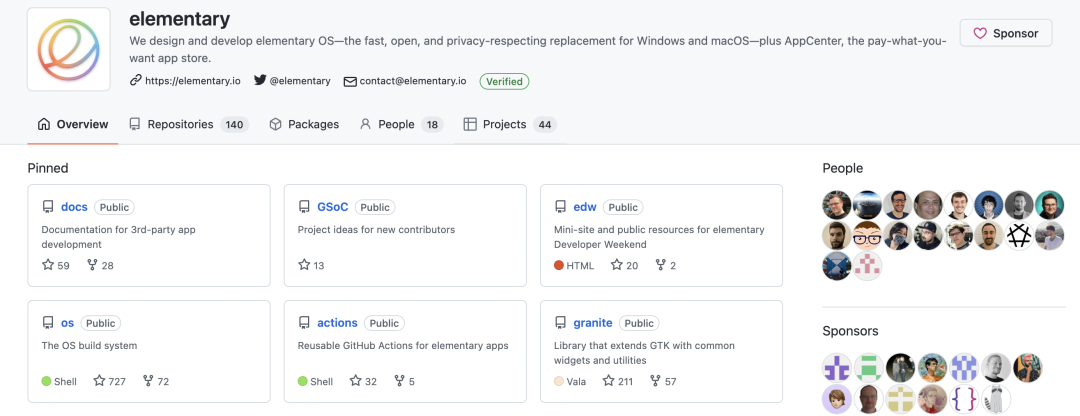Image resolution: width=1080 pixels, height=416 pixels.
Task: Click the star icon on docs repo
Action: [x=48, y=265]
